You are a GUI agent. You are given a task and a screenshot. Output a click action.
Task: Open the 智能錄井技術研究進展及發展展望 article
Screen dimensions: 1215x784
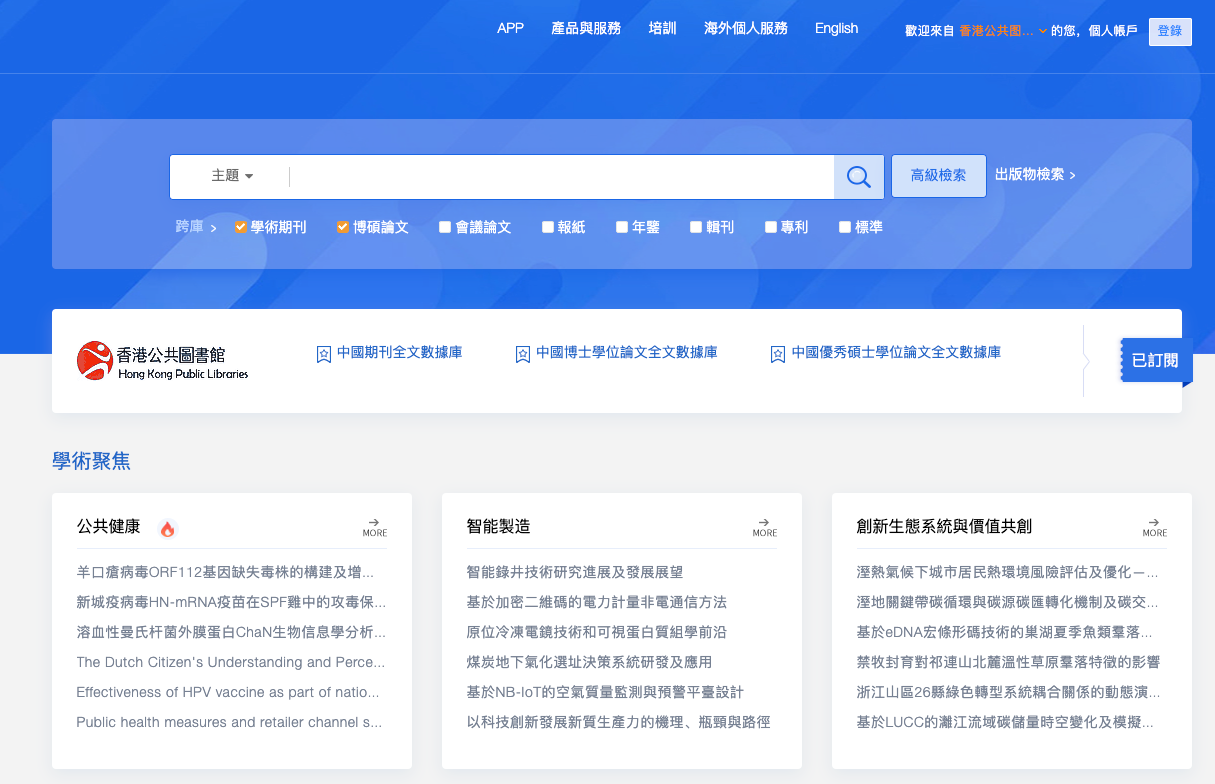tap(574, 572)
